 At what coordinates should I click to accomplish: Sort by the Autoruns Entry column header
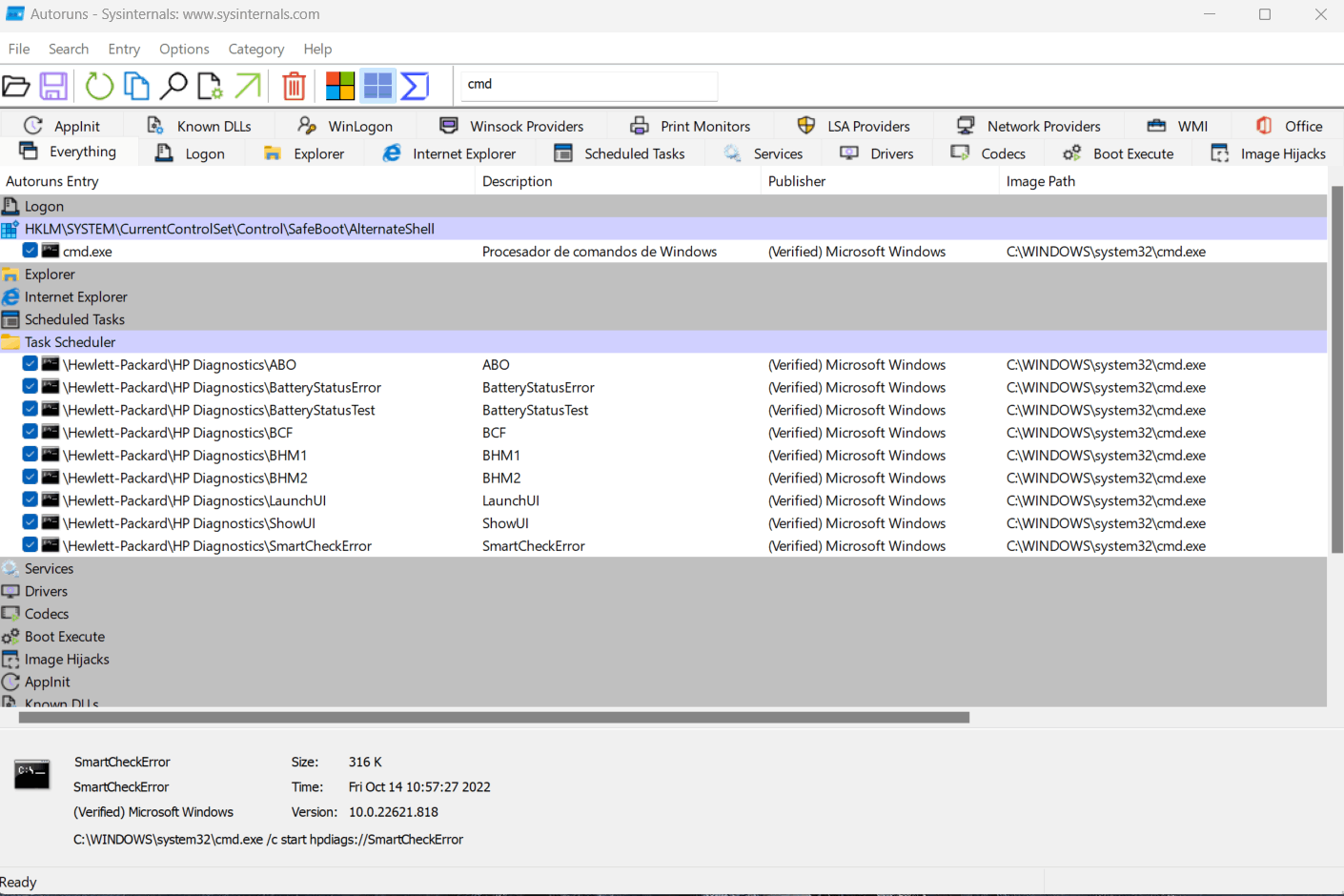coord(237,181)
